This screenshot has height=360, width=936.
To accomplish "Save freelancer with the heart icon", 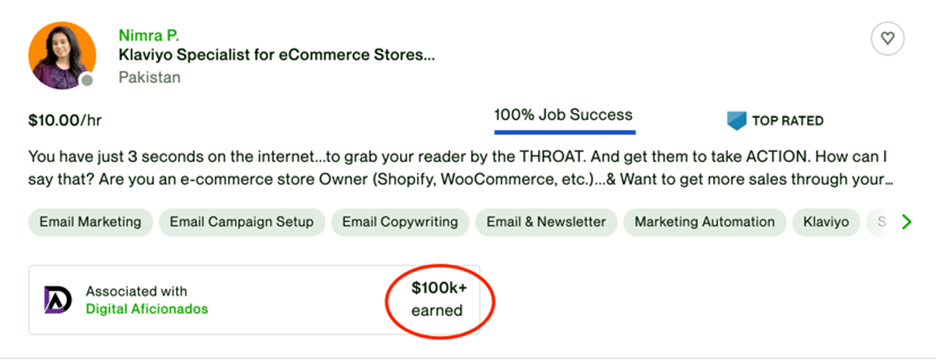I will coord(888,39).
